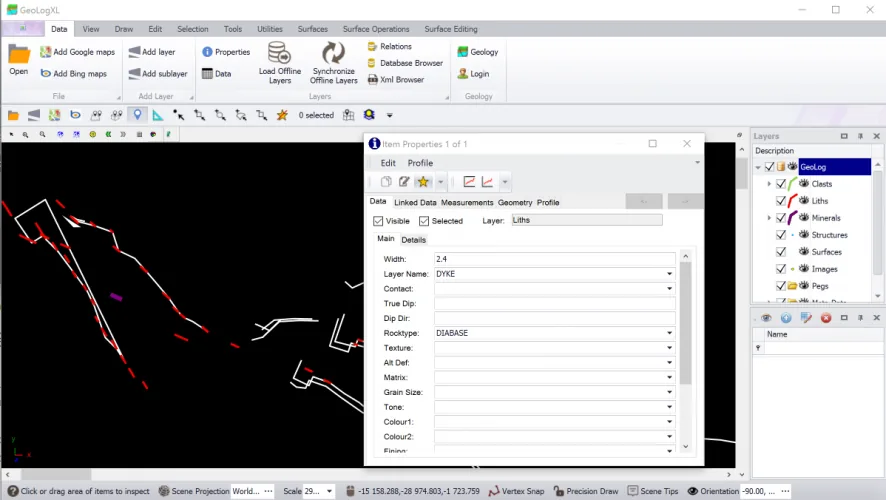Image resolution: width=886 pixels, height=500 pixels.
Task: Toggle the Liths layer checkbox
Action: pos(781,201)
